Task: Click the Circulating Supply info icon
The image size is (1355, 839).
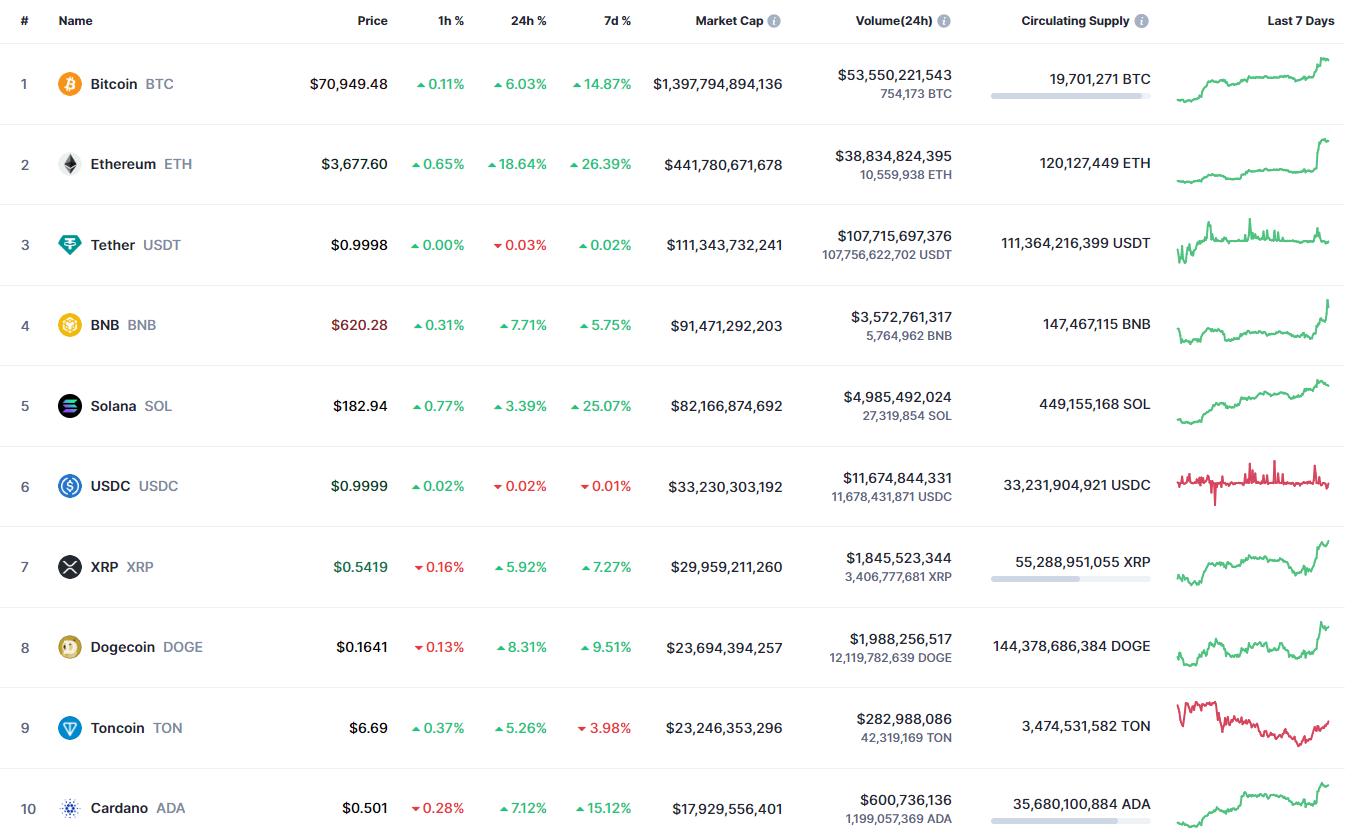Action: click(x=1142, y=21)
